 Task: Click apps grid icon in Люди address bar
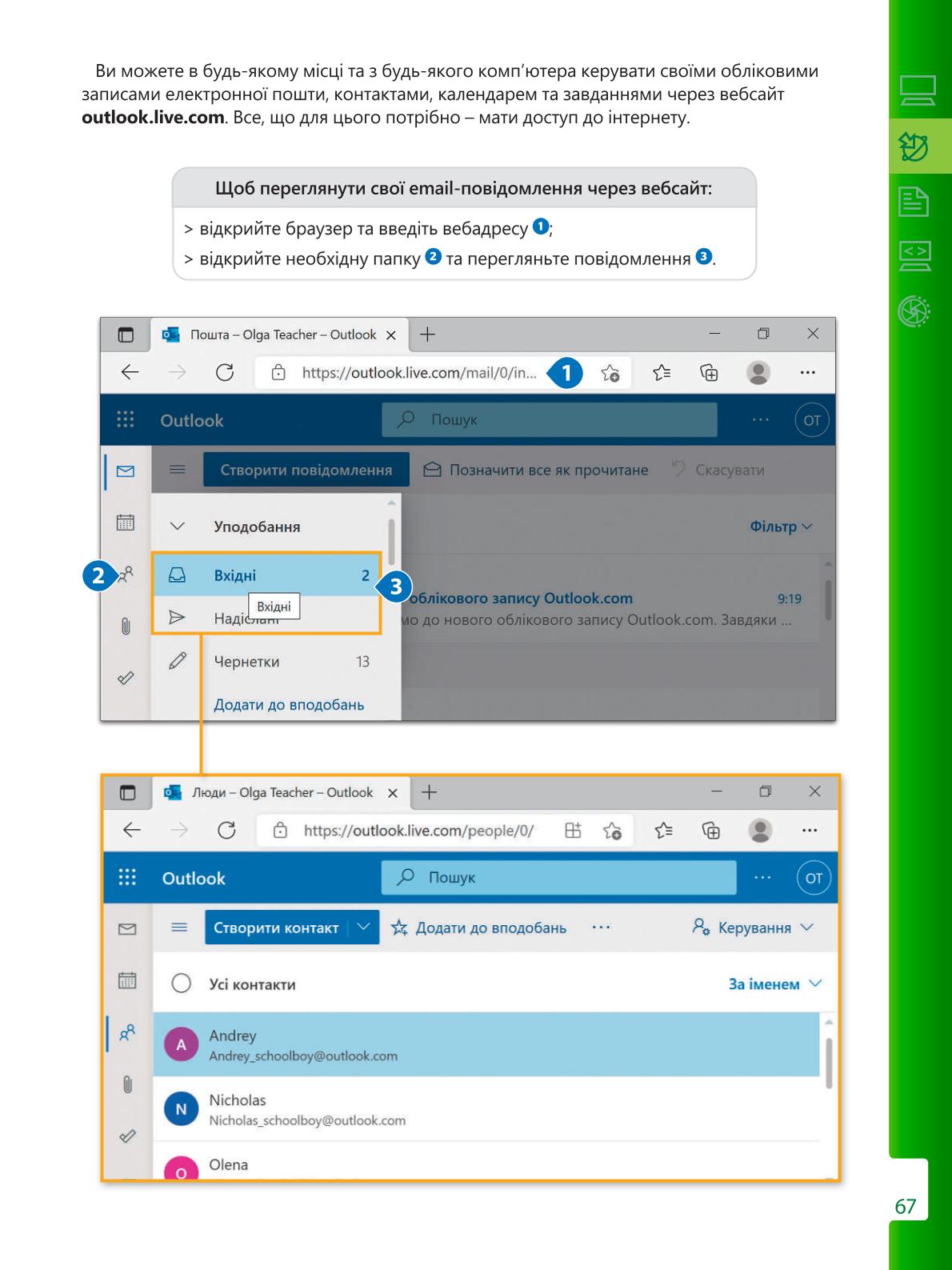(573, 830)
